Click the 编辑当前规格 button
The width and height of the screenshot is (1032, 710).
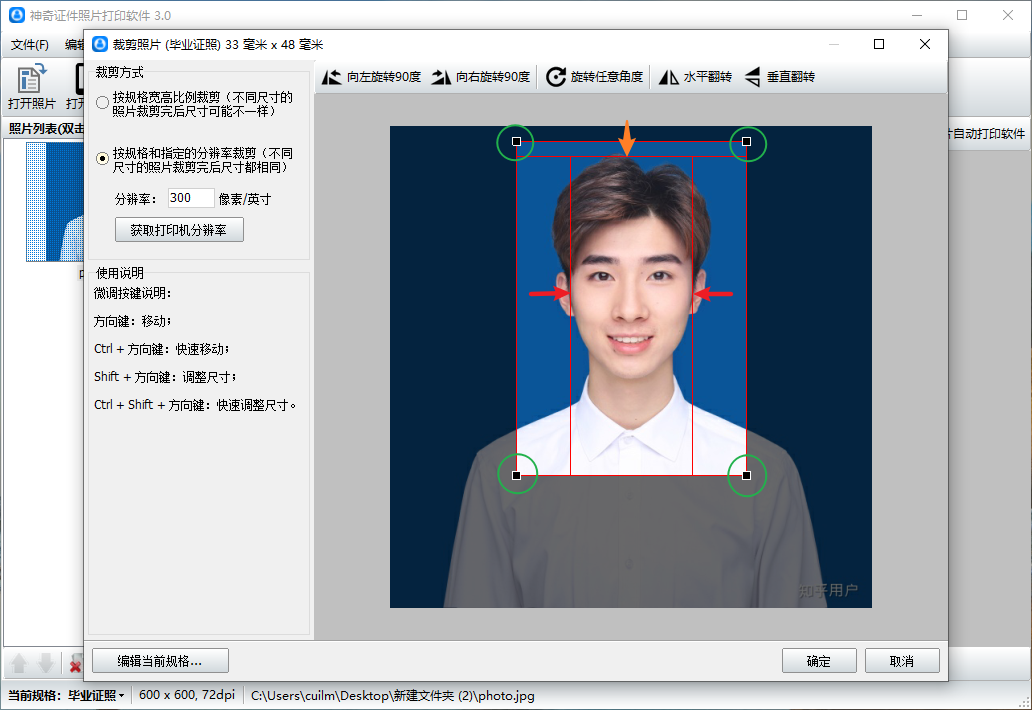tap(160, 661)
